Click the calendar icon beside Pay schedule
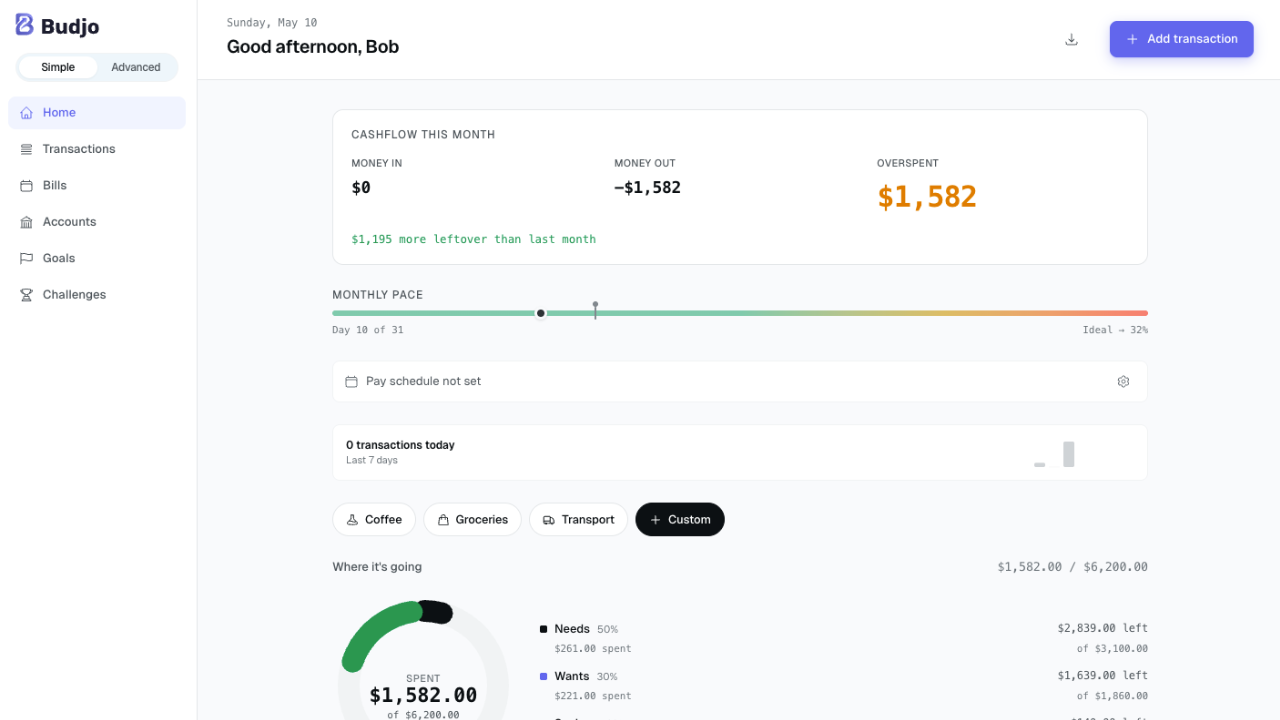 tap(351, 382)
